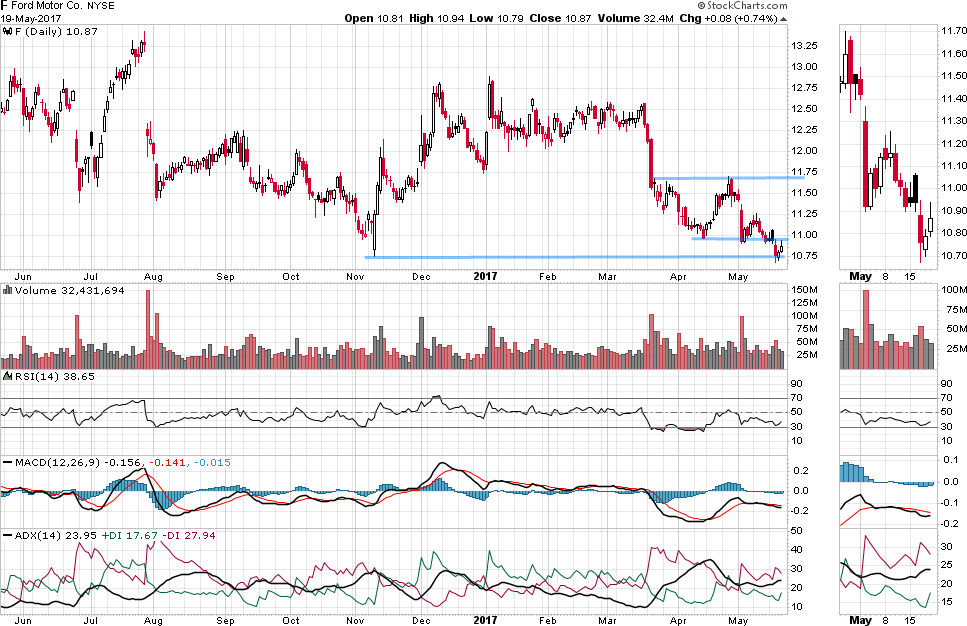Click the NYSE exchange label
This screenshot has width=967, height=626.
coord(101,6)
